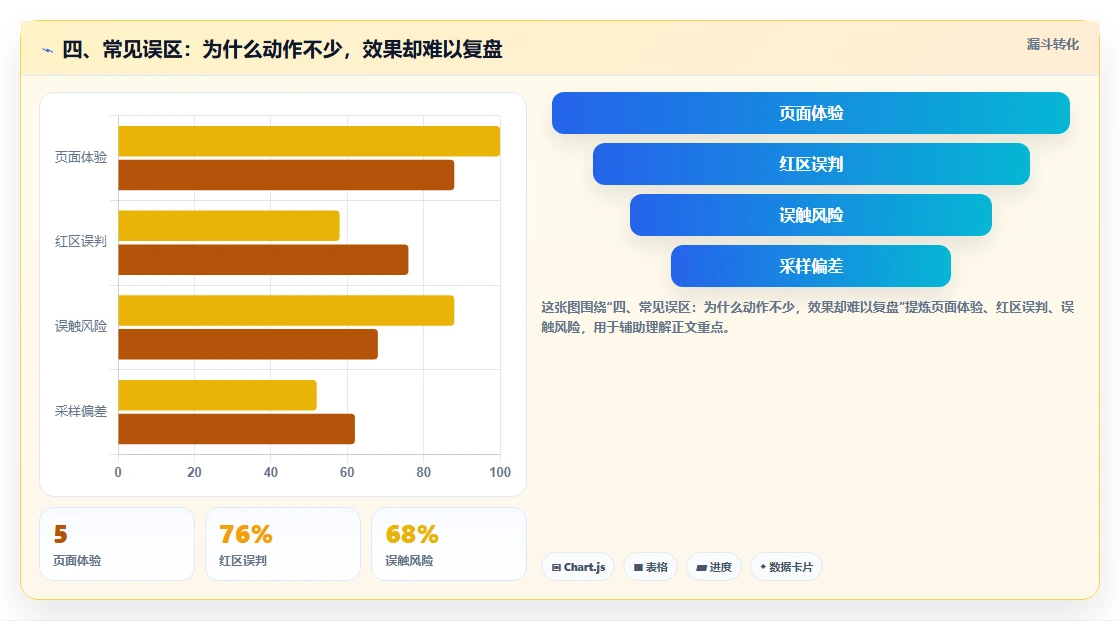Click the brown bar for 红区误判

264,259
